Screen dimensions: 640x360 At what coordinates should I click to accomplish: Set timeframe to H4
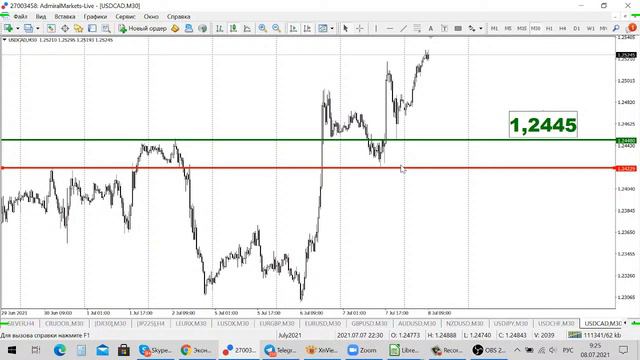[x=563, y=28]
